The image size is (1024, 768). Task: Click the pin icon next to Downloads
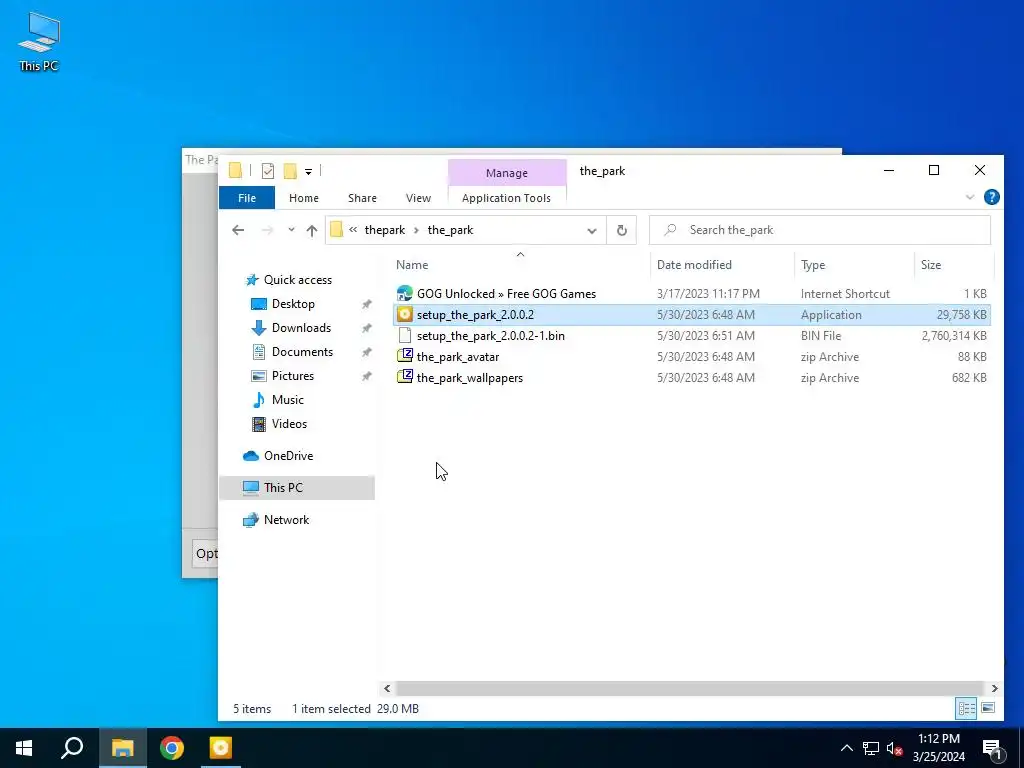(366, 328)
